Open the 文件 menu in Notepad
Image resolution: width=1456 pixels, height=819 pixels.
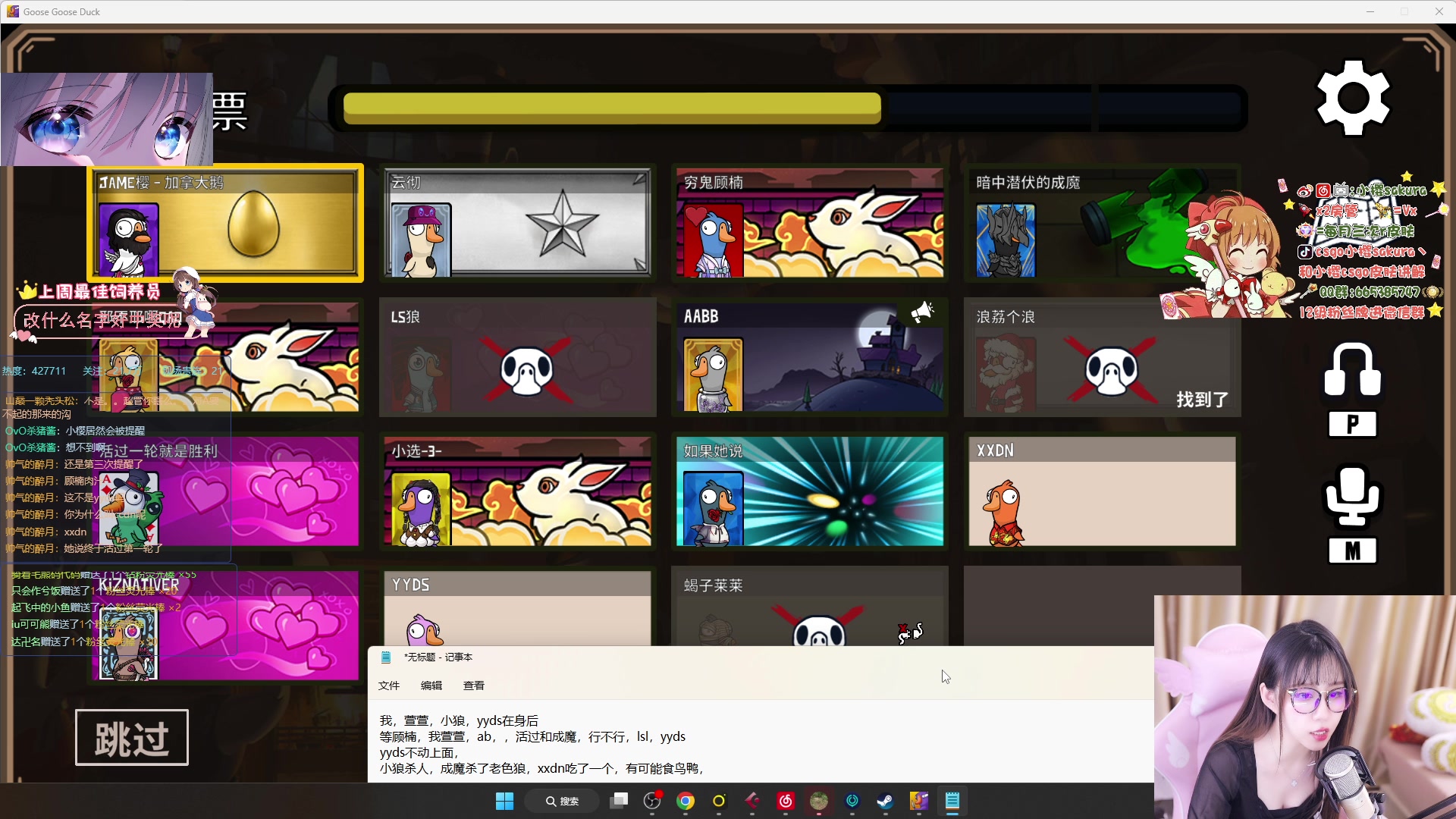pos(389,686)
